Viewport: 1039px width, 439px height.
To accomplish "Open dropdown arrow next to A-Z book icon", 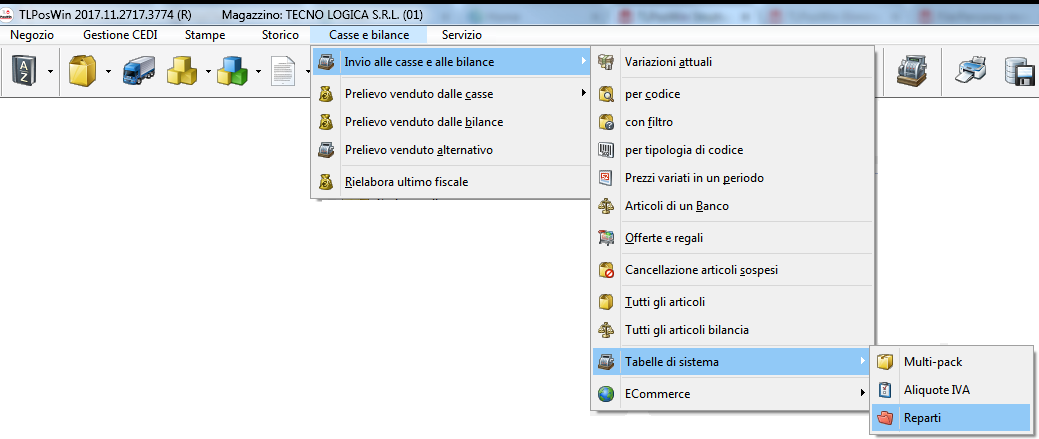I will tap(48, 72).
